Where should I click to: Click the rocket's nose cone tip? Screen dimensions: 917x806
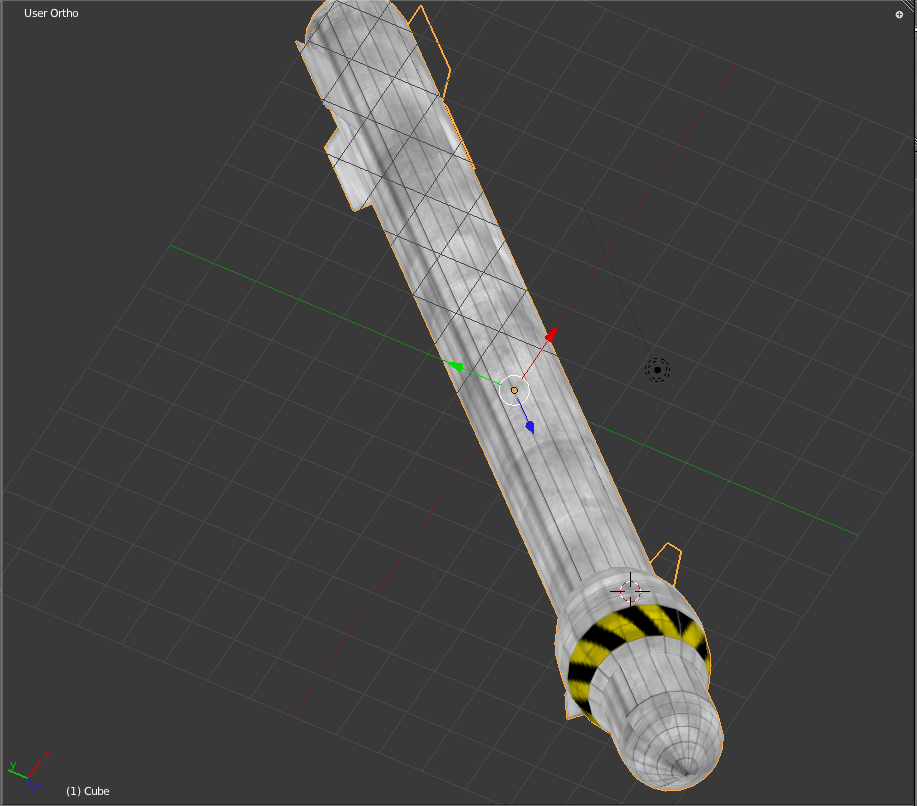coord(686,768)
